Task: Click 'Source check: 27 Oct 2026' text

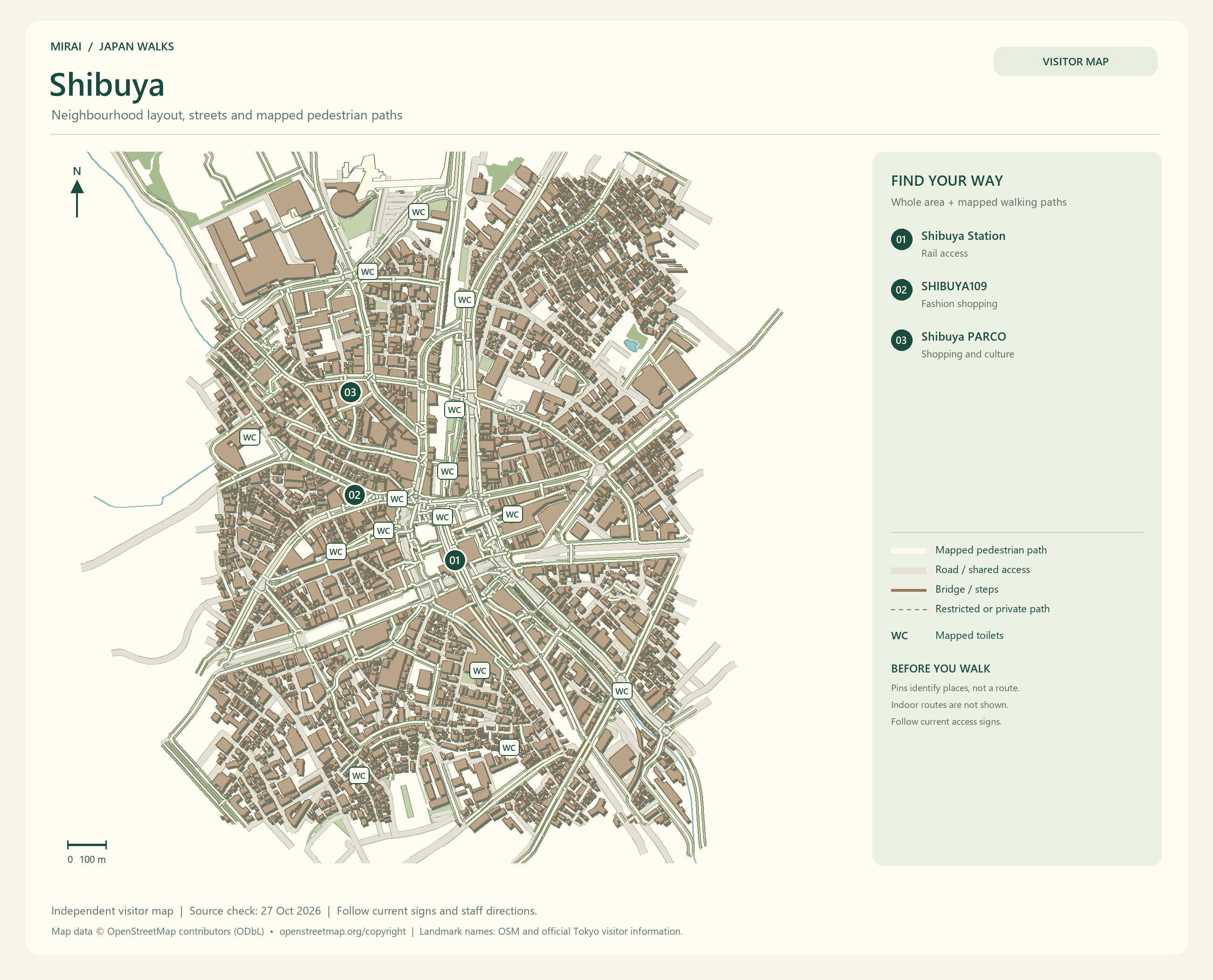Action: point(255,910)
